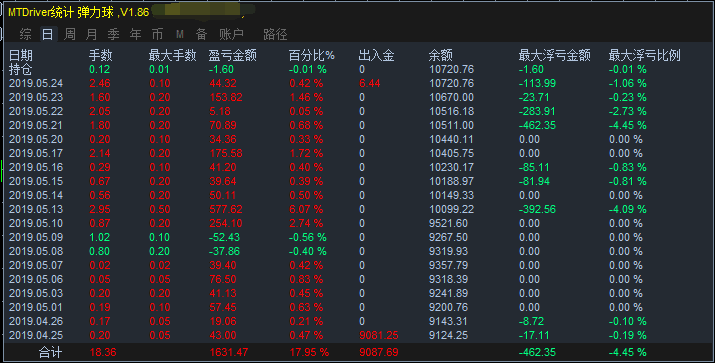Select the 2019.05.24 date row
The width and height of the screenshot is (715, 363).
[36, 83]
